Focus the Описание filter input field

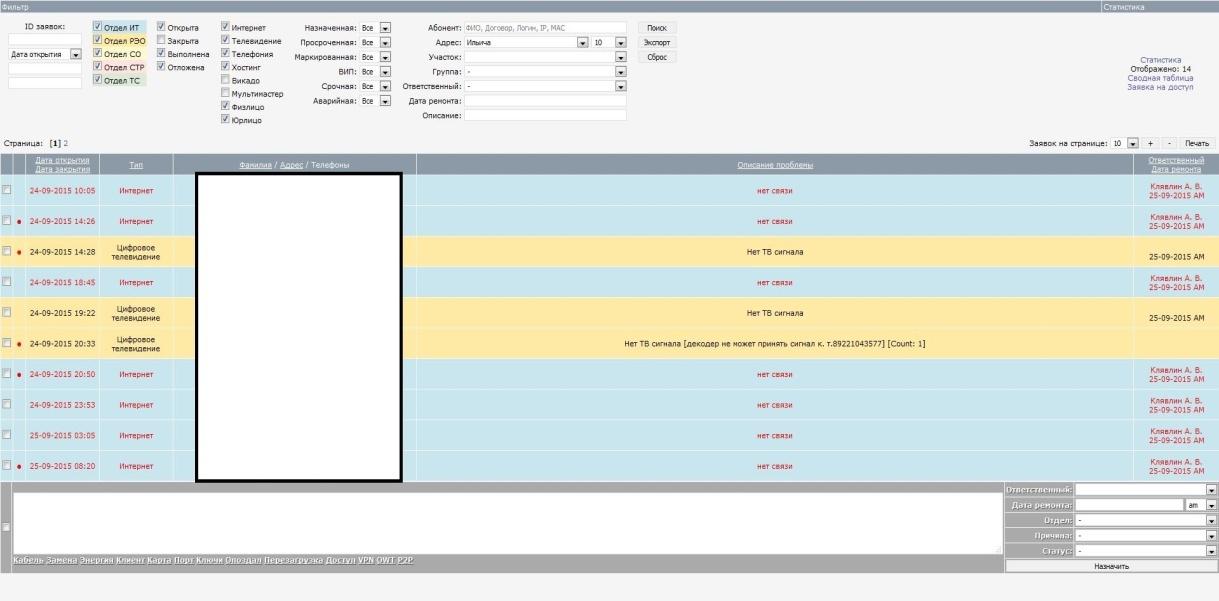pos(545,116)
